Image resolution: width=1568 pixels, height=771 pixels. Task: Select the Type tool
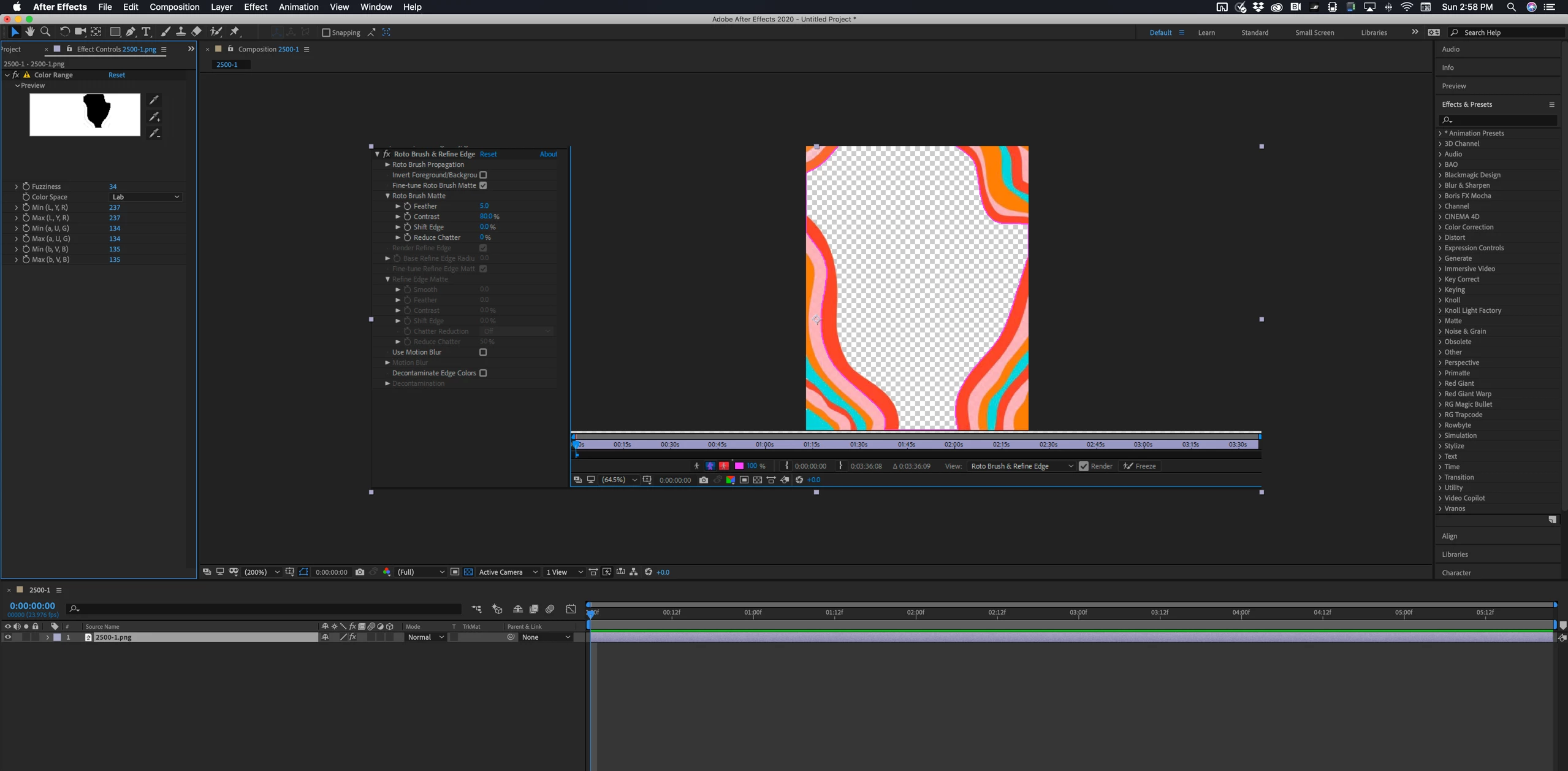(146, 32)
